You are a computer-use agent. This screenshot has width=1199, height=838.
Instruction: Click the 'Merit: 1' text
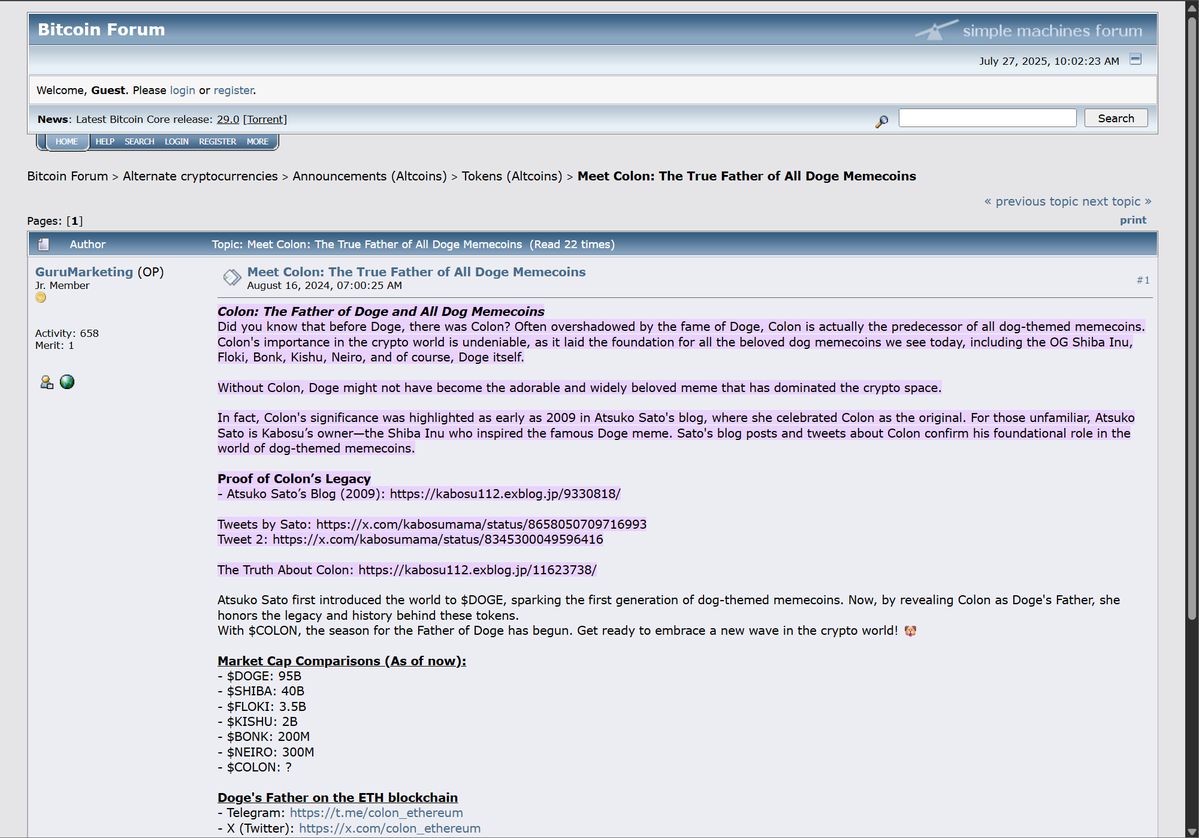(x=54, y=346)
